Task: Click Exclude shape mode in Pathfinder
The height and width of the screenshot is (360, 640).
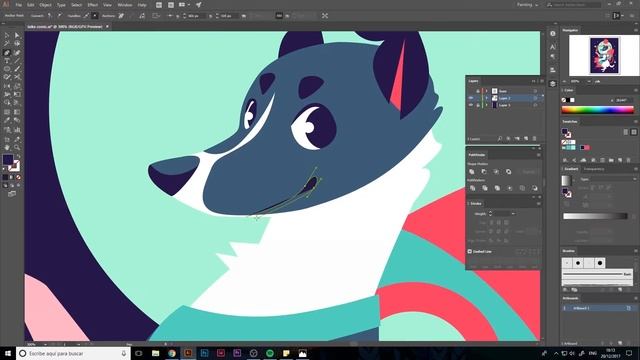Action: (509, 172)
